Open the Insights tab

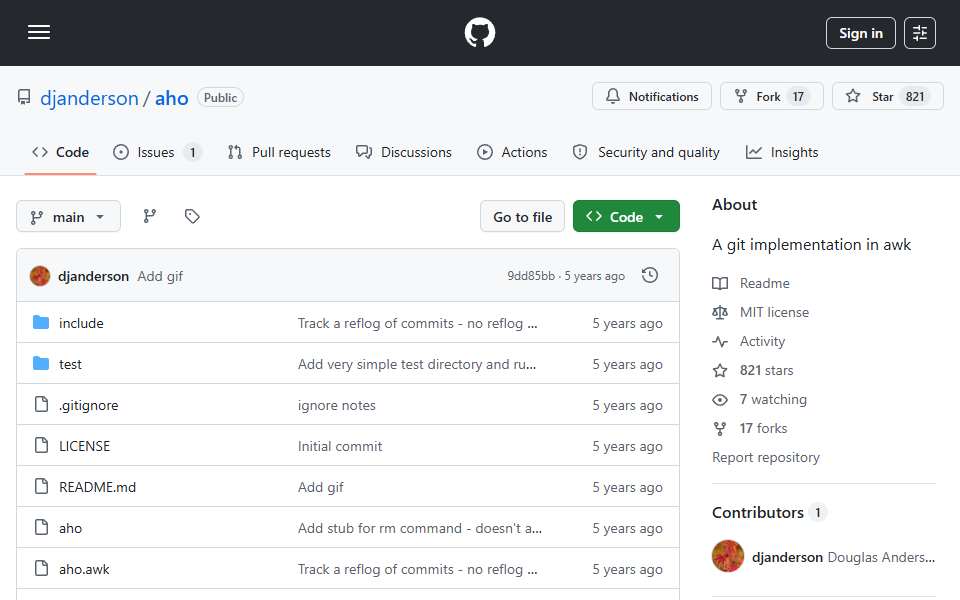tap(782, 152)
